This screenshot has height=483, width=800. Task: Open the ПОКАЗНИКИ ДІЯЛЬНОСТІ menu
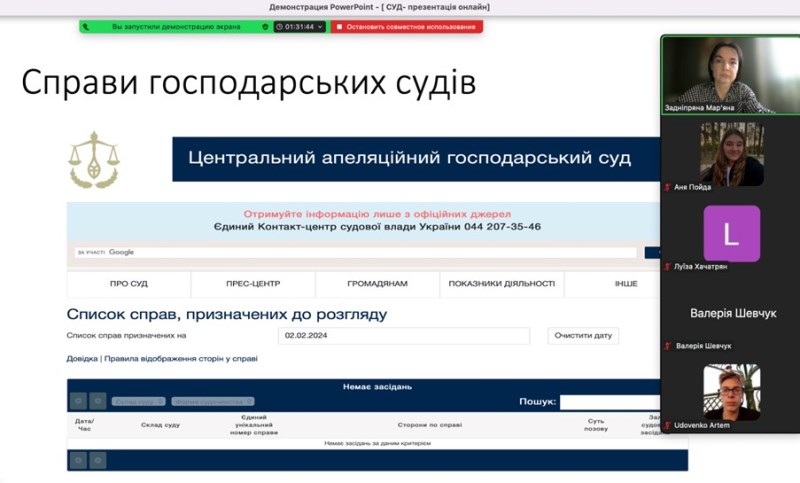tap(502, 284)
